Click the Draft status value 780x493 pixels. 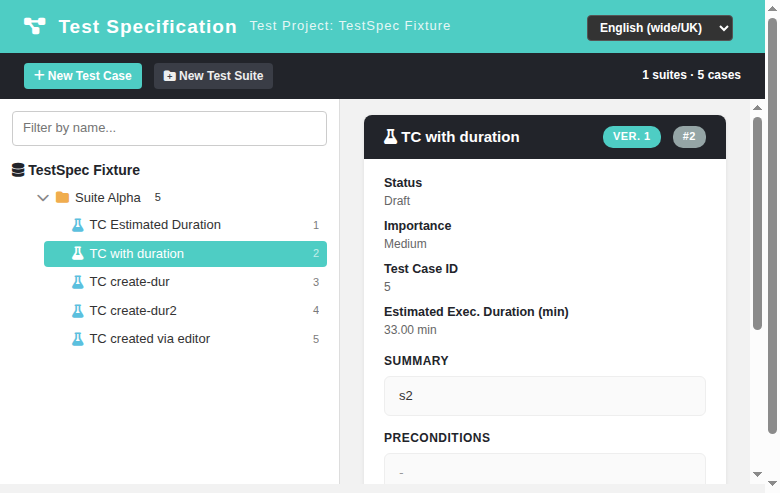click(397, 201)
